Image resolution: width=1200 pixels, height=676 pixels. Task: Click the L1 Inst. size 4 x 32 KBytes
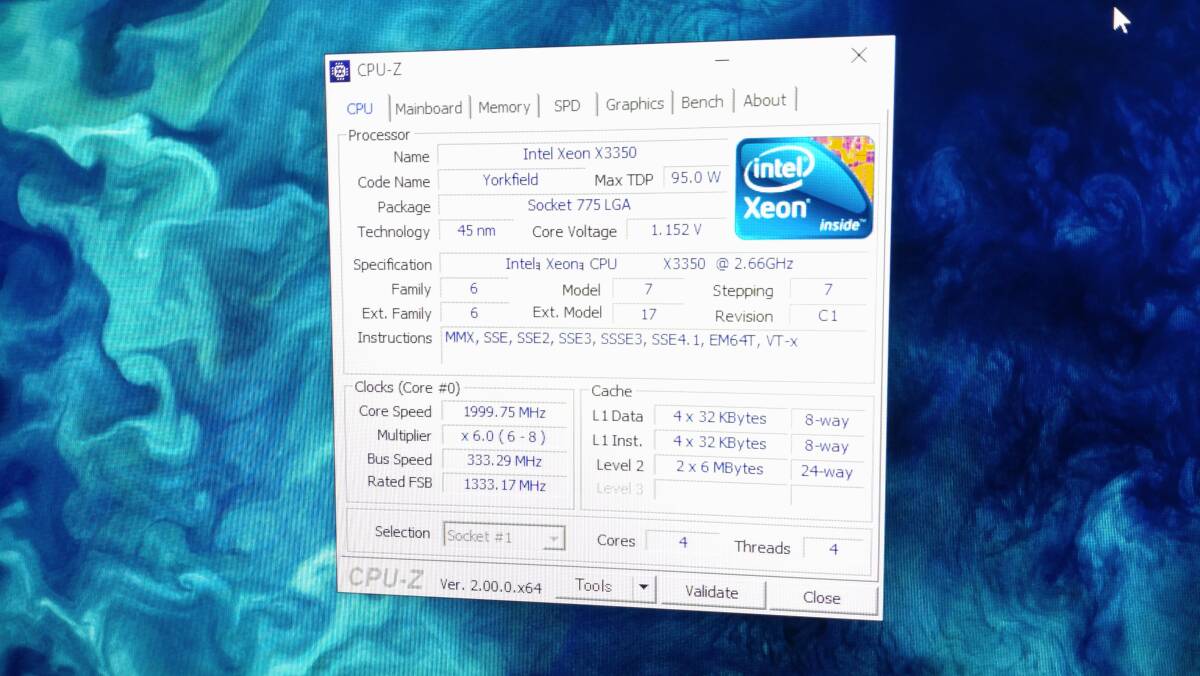(720, 443)
